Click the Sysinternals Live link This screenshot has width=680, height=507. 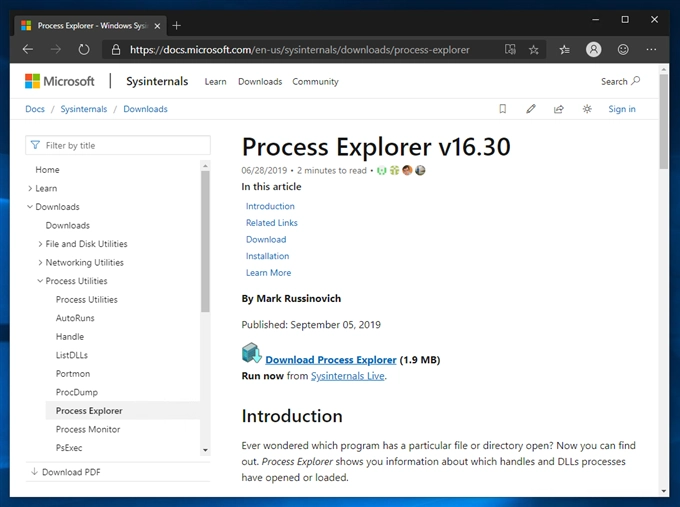click(x=347, y=376)
